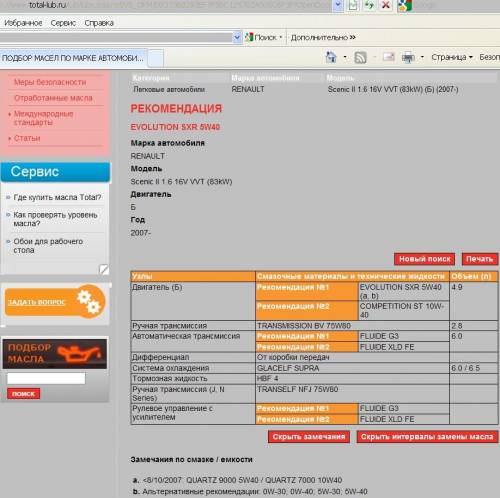This screenshot has height=498, width=500.
Task: Click the ПОДБОР МАСЛА oil can banner
Action: (x=55, y=354)
